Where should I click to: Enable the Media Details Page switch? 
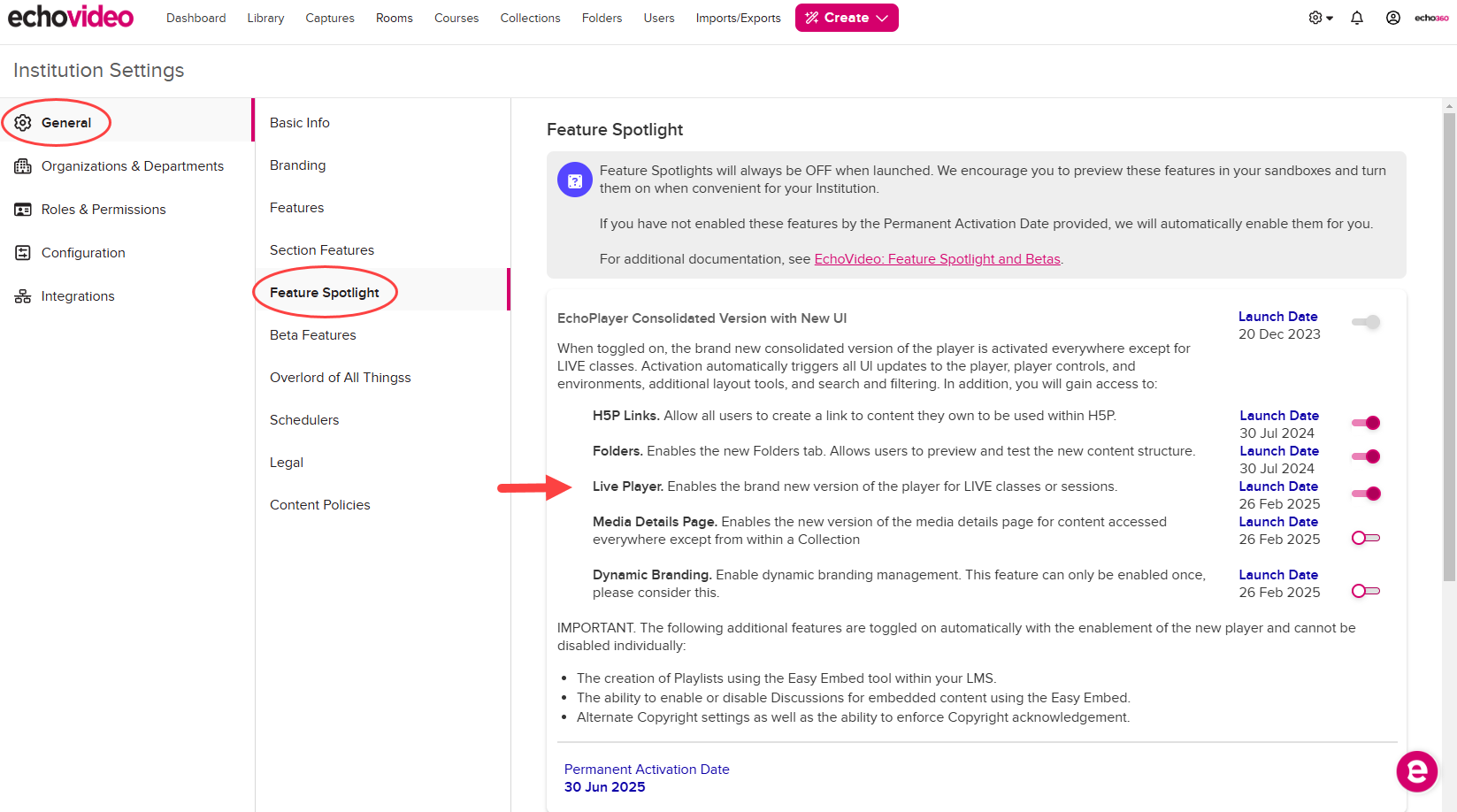(x=1366, y=538)
